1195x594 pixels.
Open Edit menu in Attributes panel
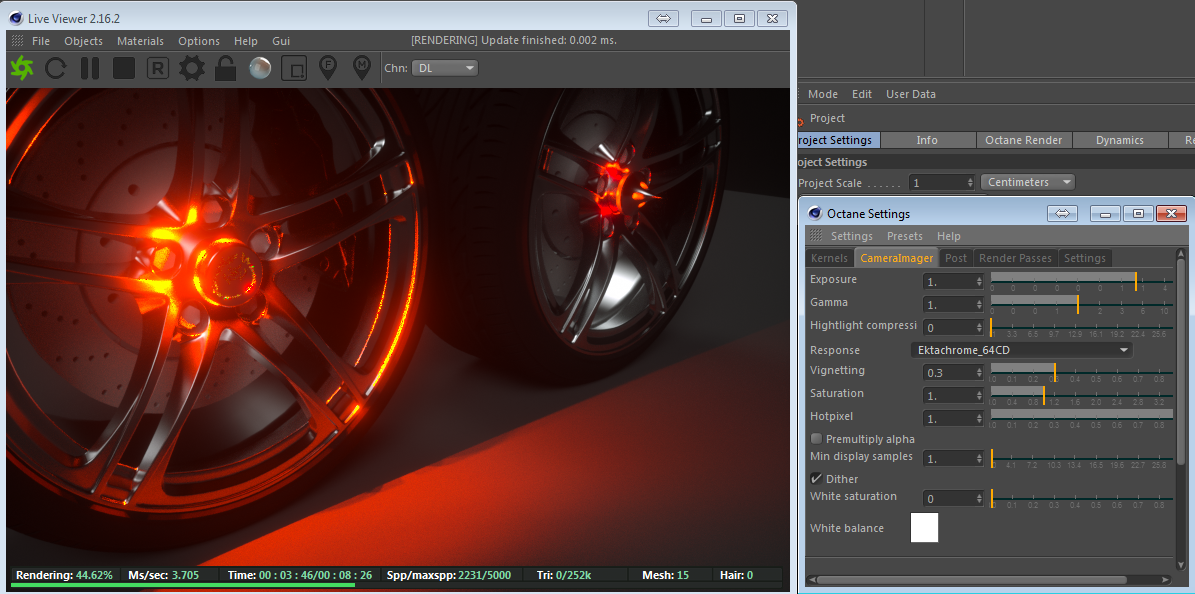[862, 94]
